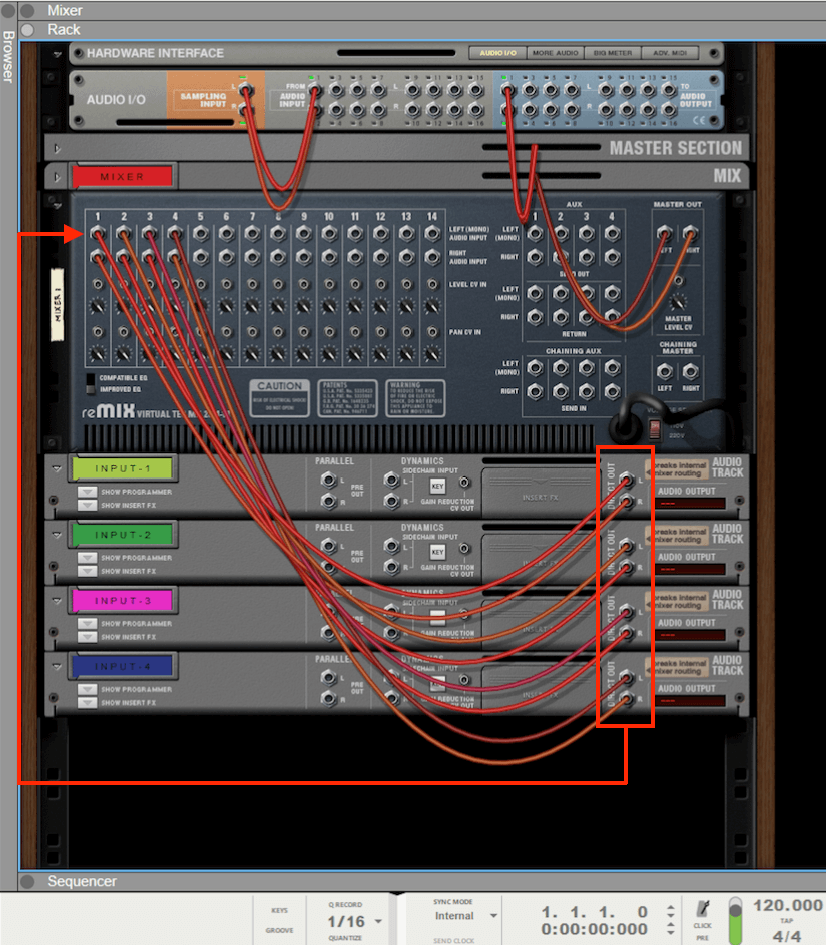
Task: Click INPUT-2 Show Insert FX button
Action: [87, 571]
